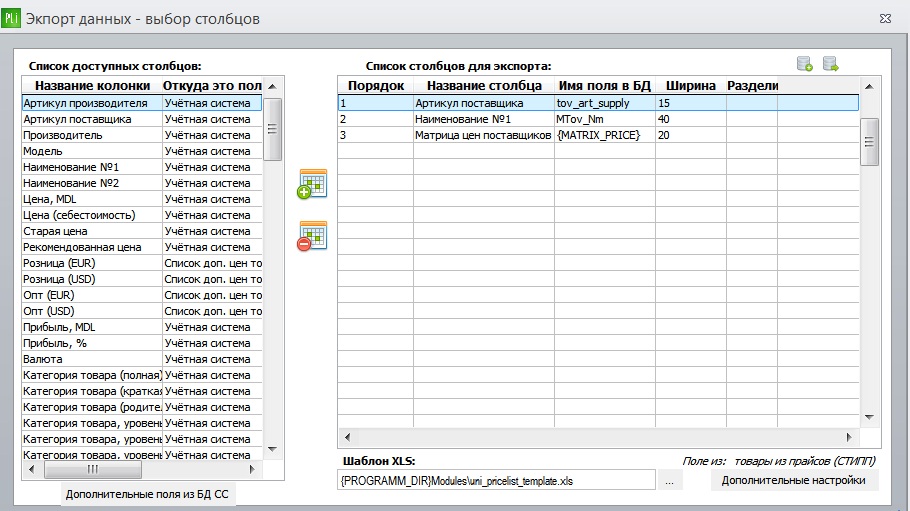Select the 'Категория товара (полная)' row

[x=142, y=375]
